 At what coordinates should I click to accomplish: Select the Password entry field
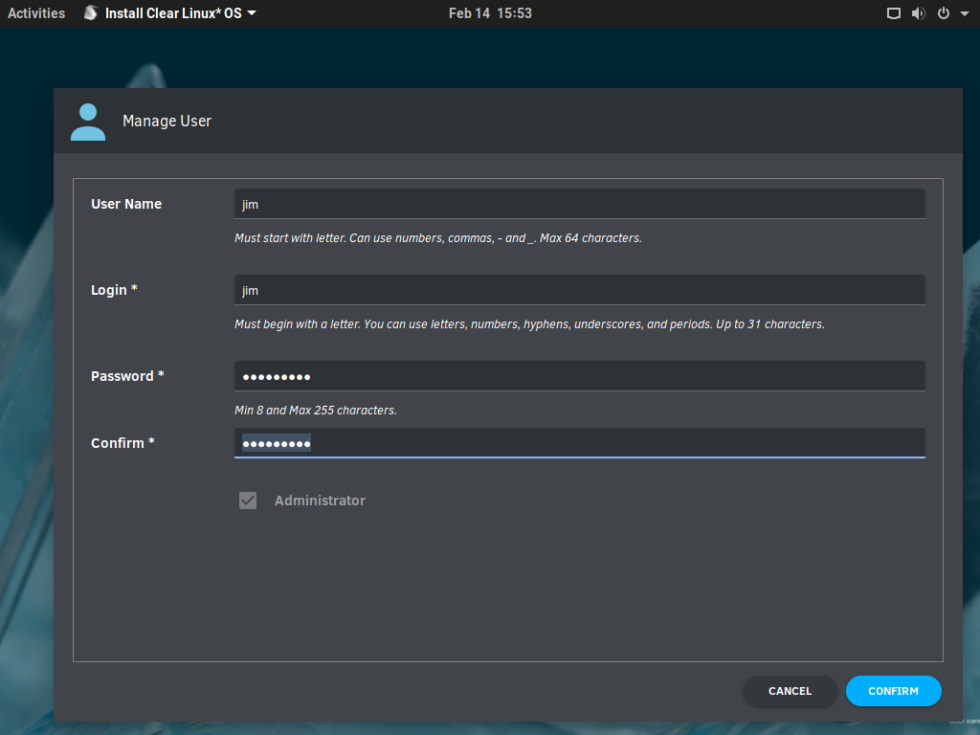[x=579, y=376]
